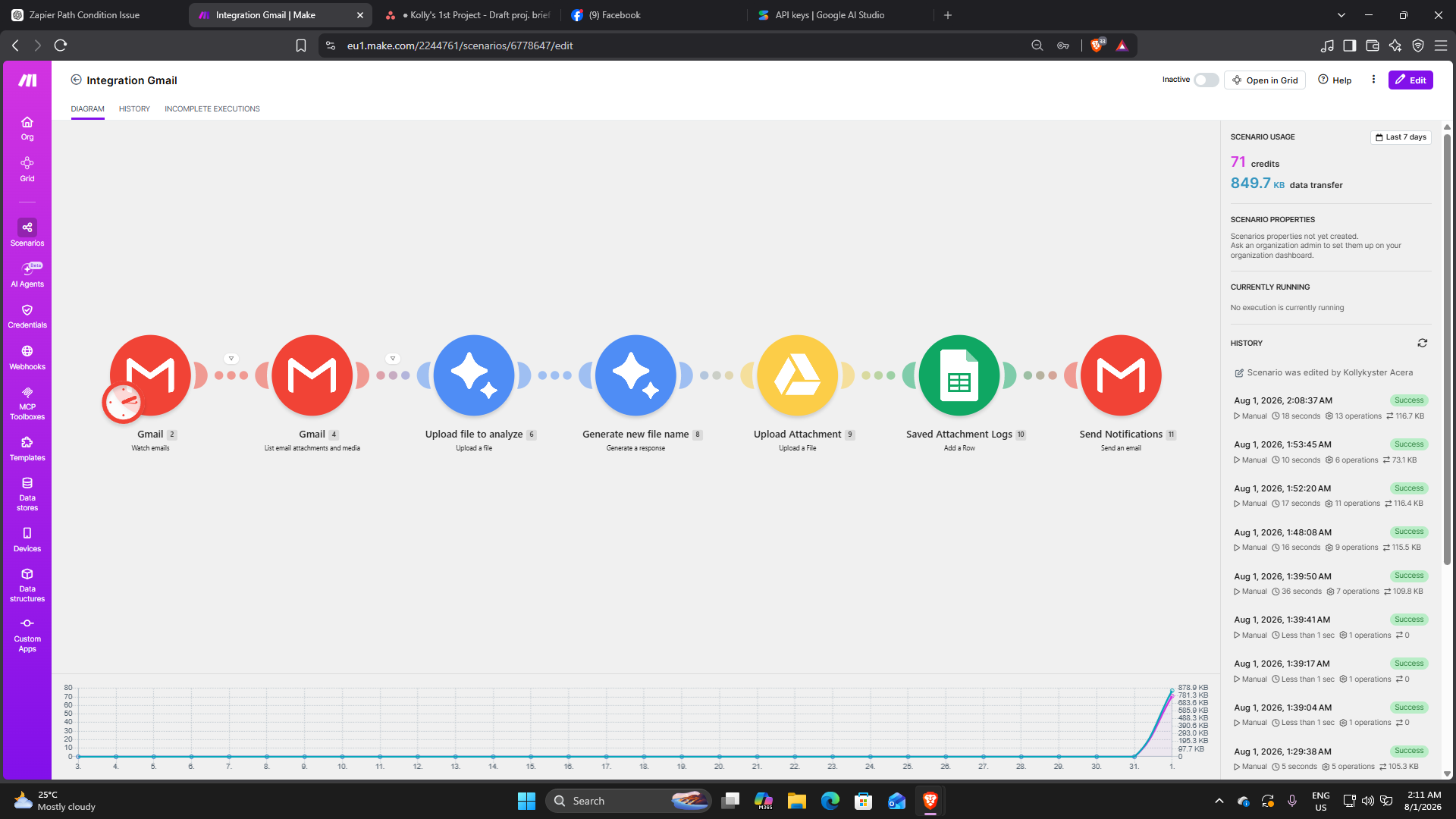Select the Saved Attachment Logs Sheets module
The width and height of the screenshot is (1456, 819).
tap(959, 375)
